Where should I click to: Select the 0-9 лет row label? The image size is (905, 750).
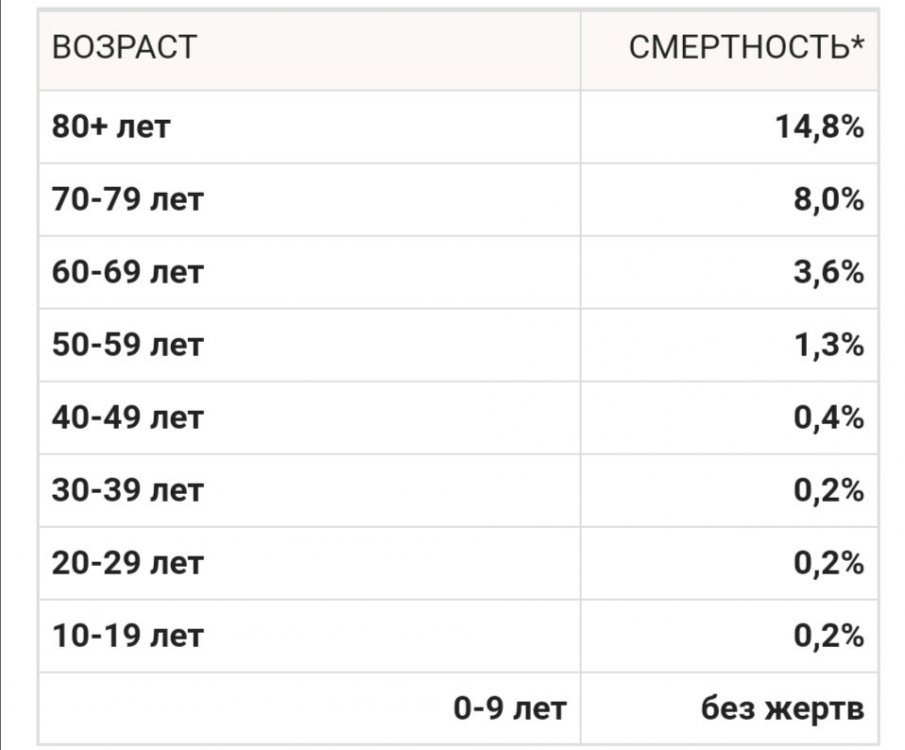(509, 709)
